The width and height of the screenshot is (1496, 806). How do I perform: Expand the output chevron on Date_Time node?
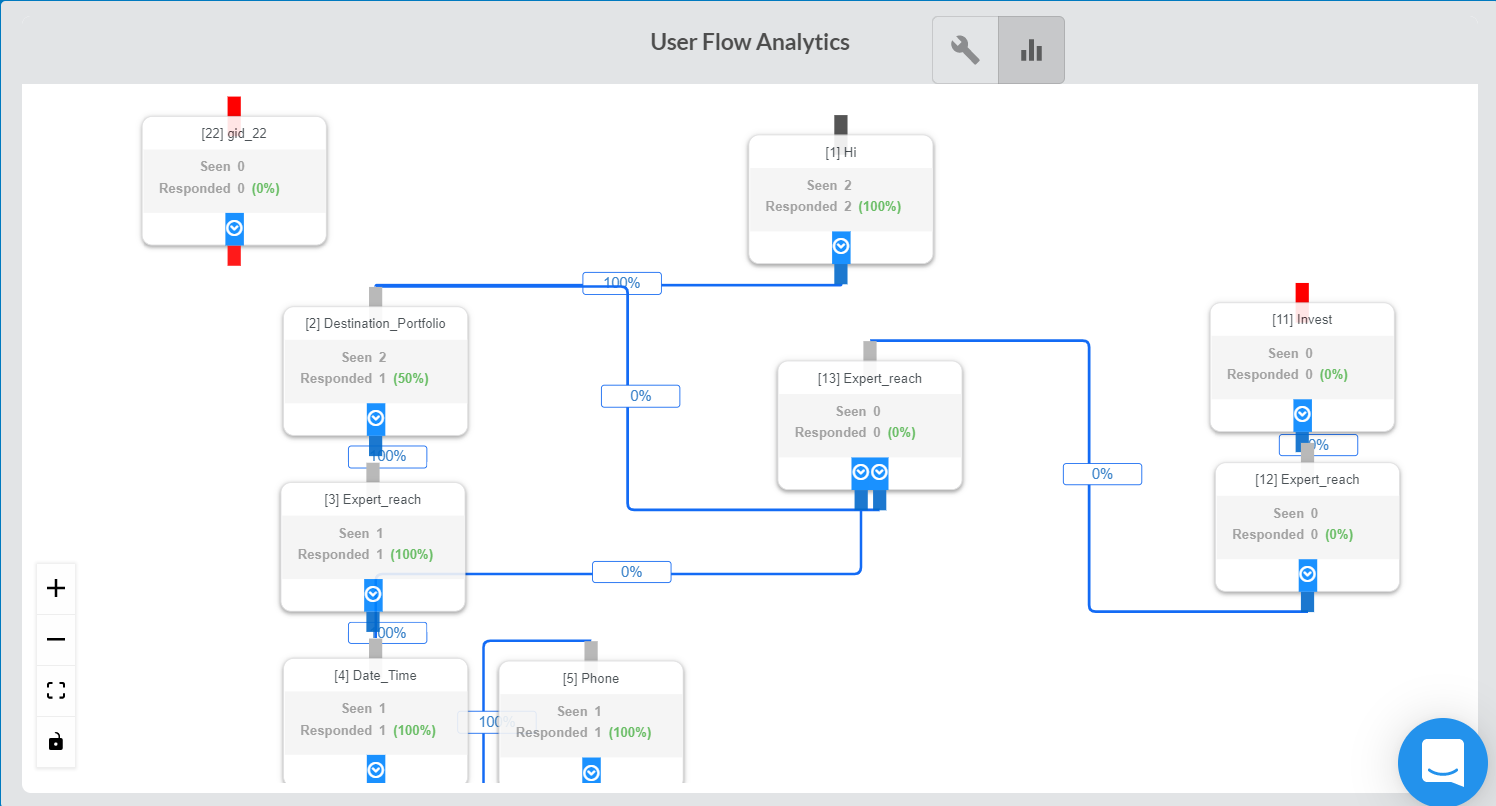[x=375, y=769]
